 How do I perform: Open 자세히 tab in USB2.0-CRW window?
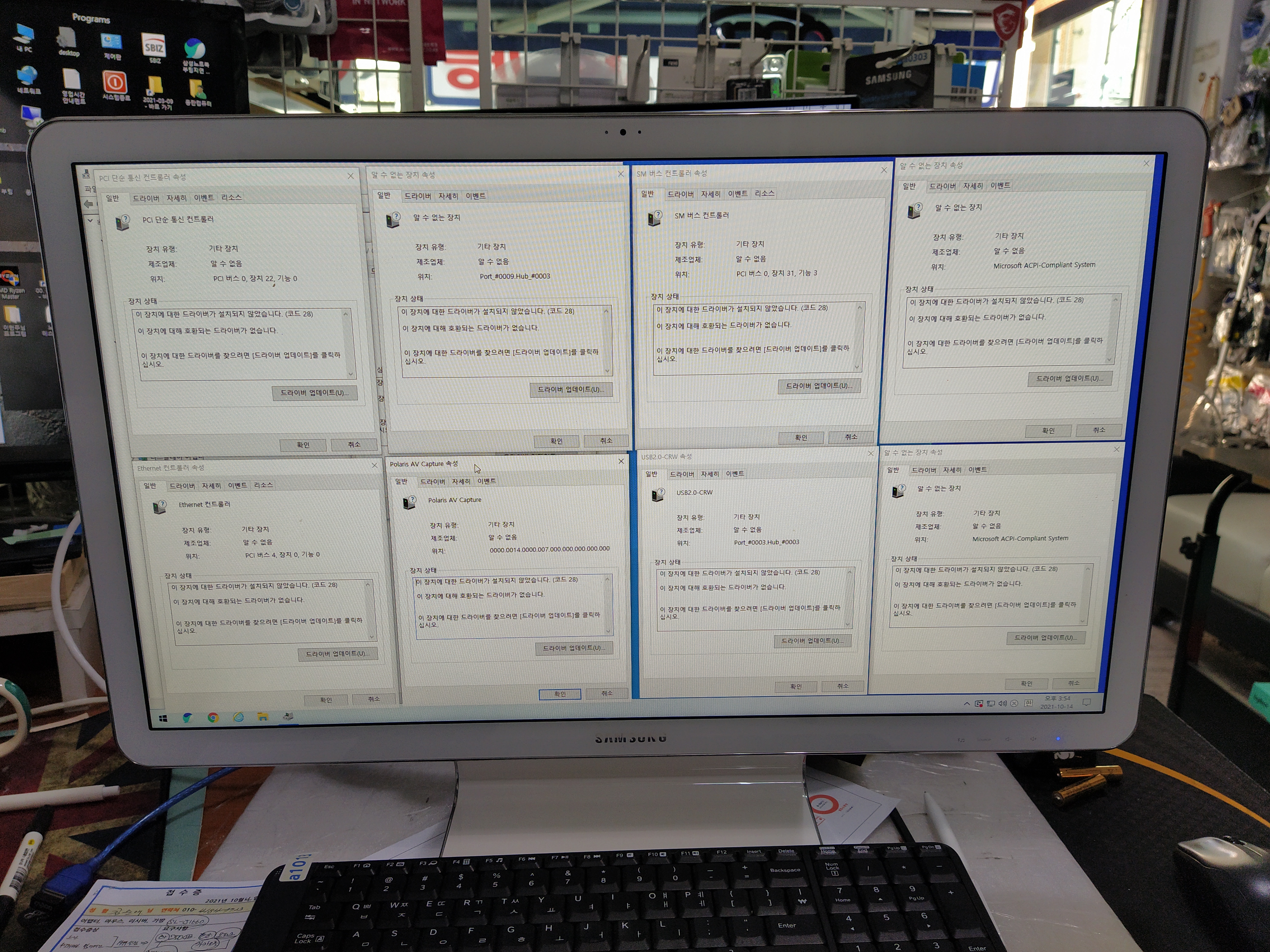tap(710, 474)
